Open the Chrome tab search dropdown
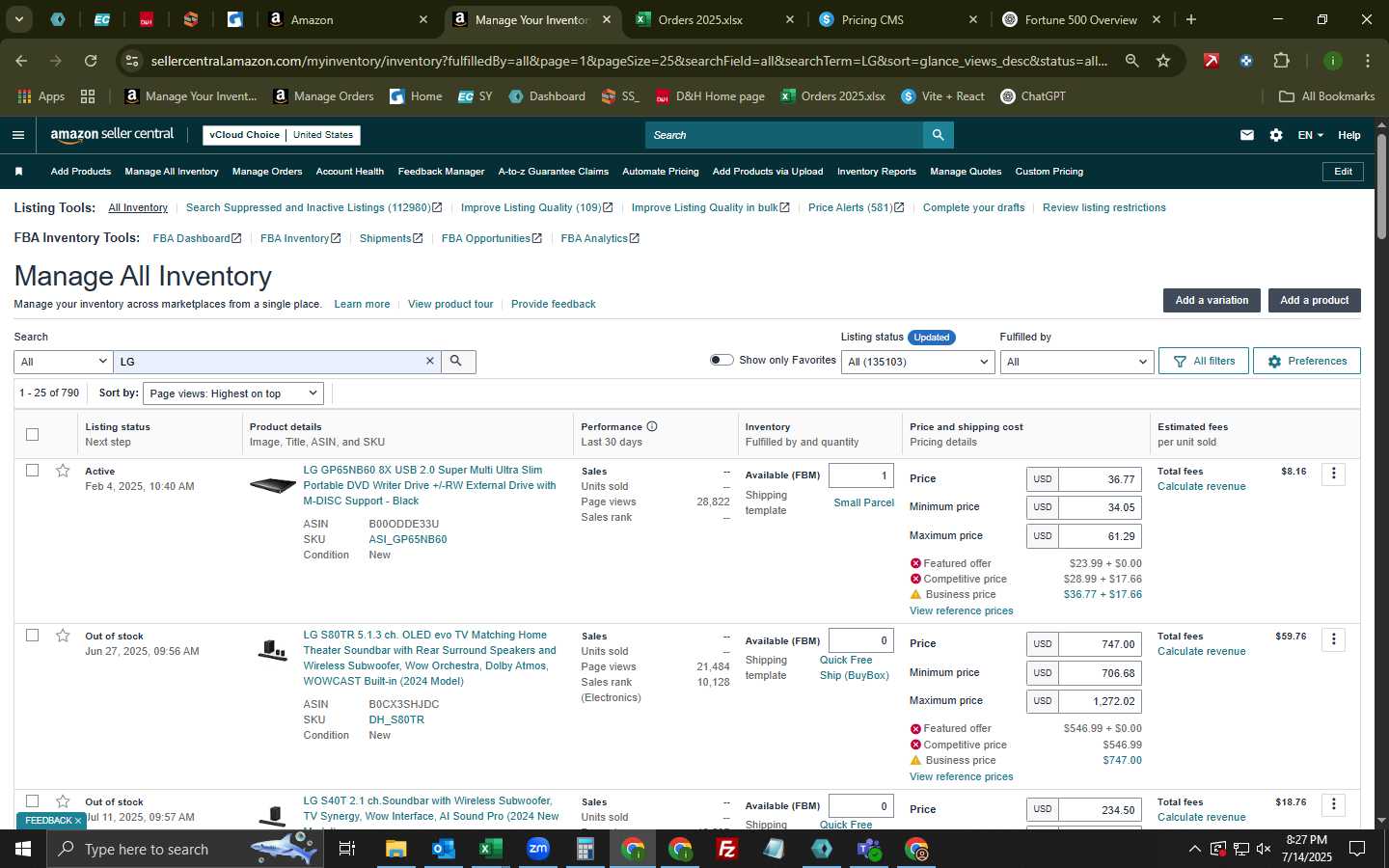Screen dimensions: 1389x868 [18, 19]
